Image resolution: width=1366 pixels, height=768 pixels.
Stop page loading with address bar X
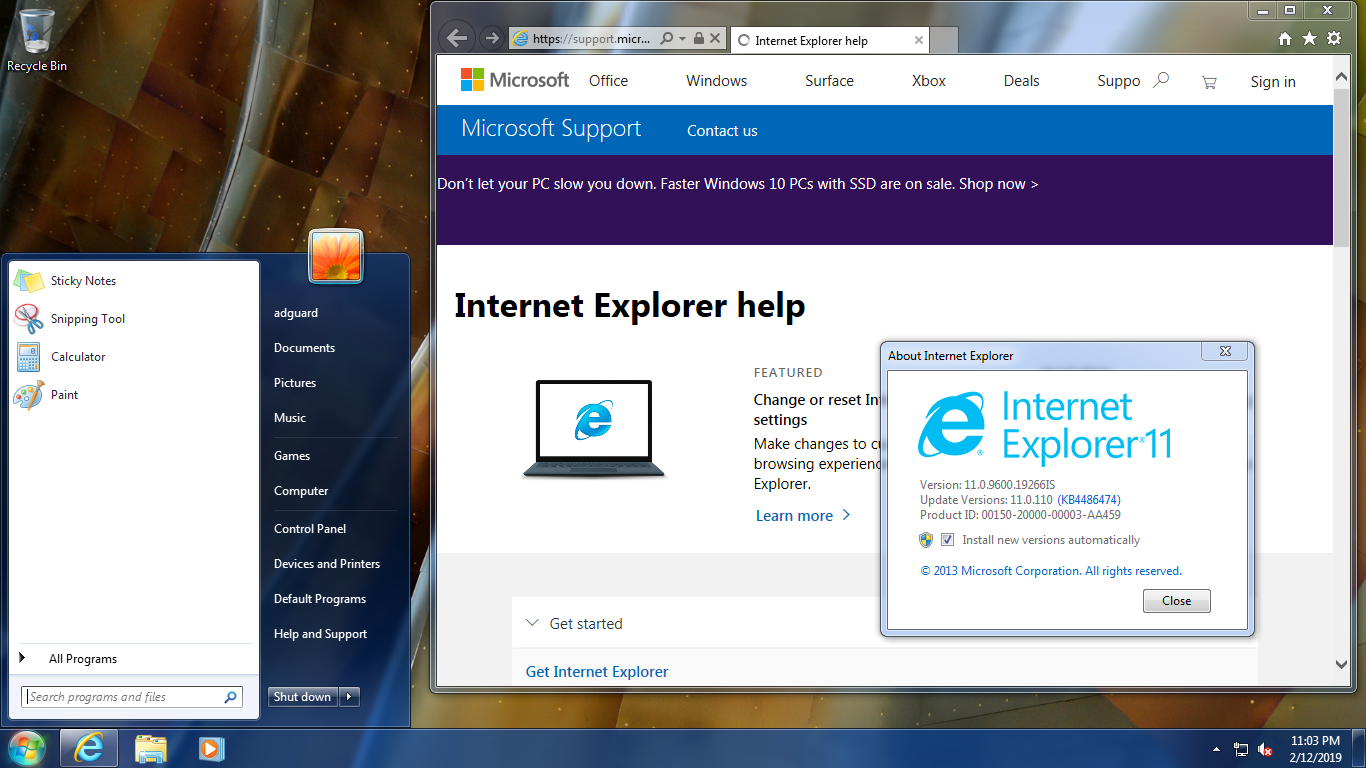point(714,39)
